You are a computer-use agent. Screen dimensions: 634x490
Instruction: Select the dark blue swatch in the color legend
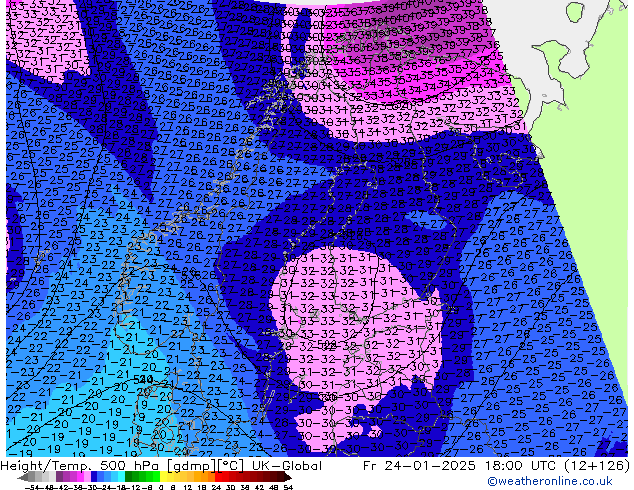coord(94,477)
